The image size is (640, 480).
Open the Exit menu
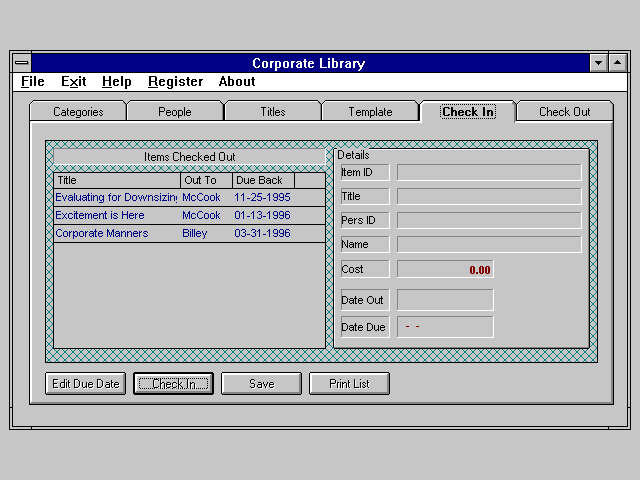pos(73,82)
